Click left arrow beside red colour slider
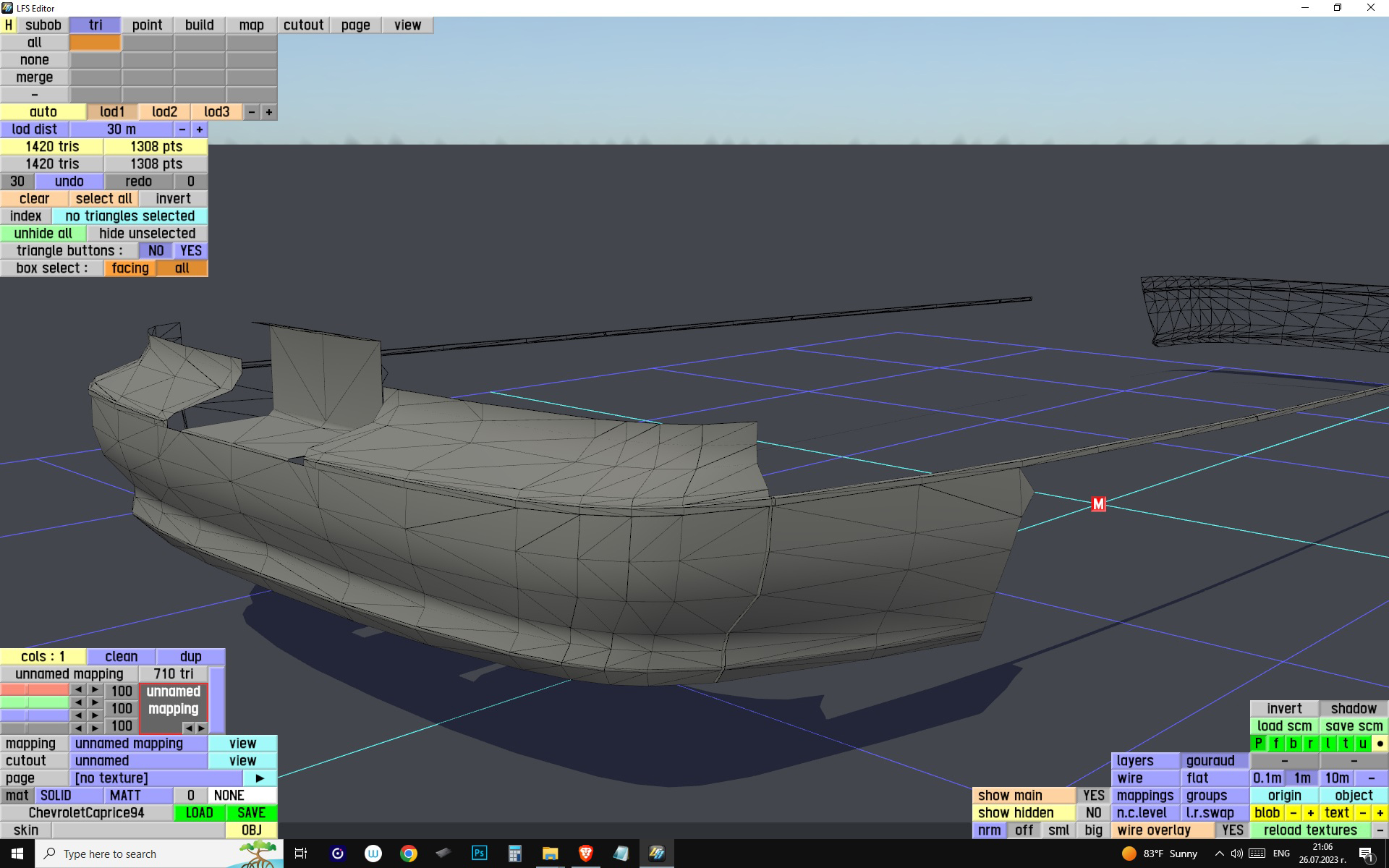The height and width of the screenshot is (868, 1389). pyautogui.click(x=78, y=690)
